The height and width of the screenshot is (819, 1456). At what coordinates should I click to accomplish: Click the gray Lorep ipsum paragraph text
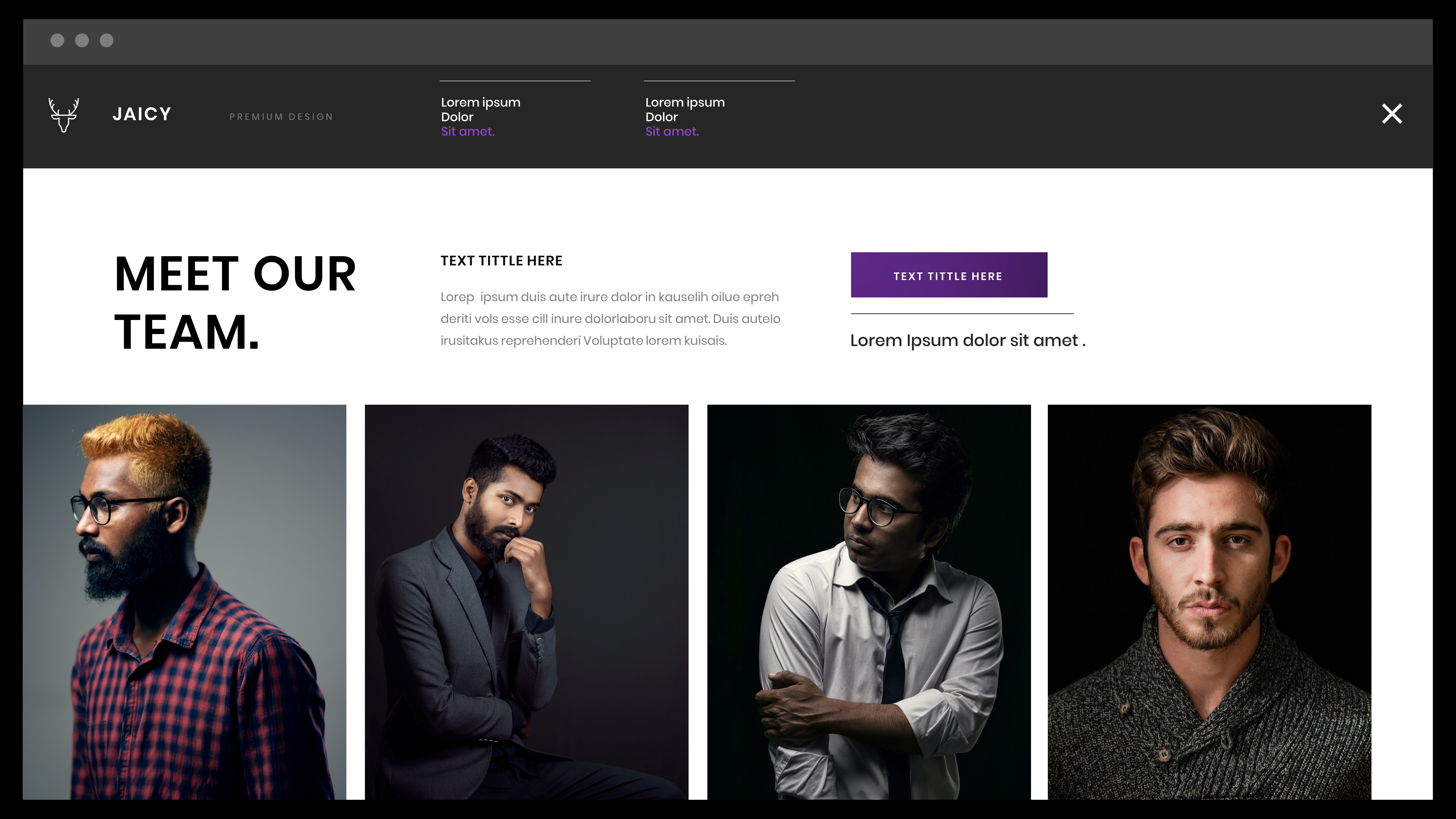coord(610,319)
